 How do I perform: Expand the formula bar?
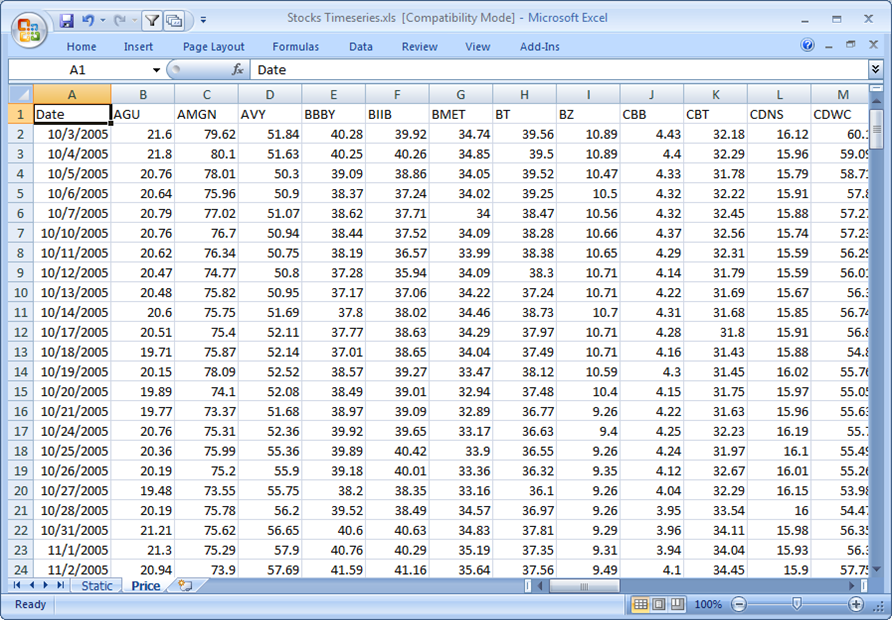[876, 70]
